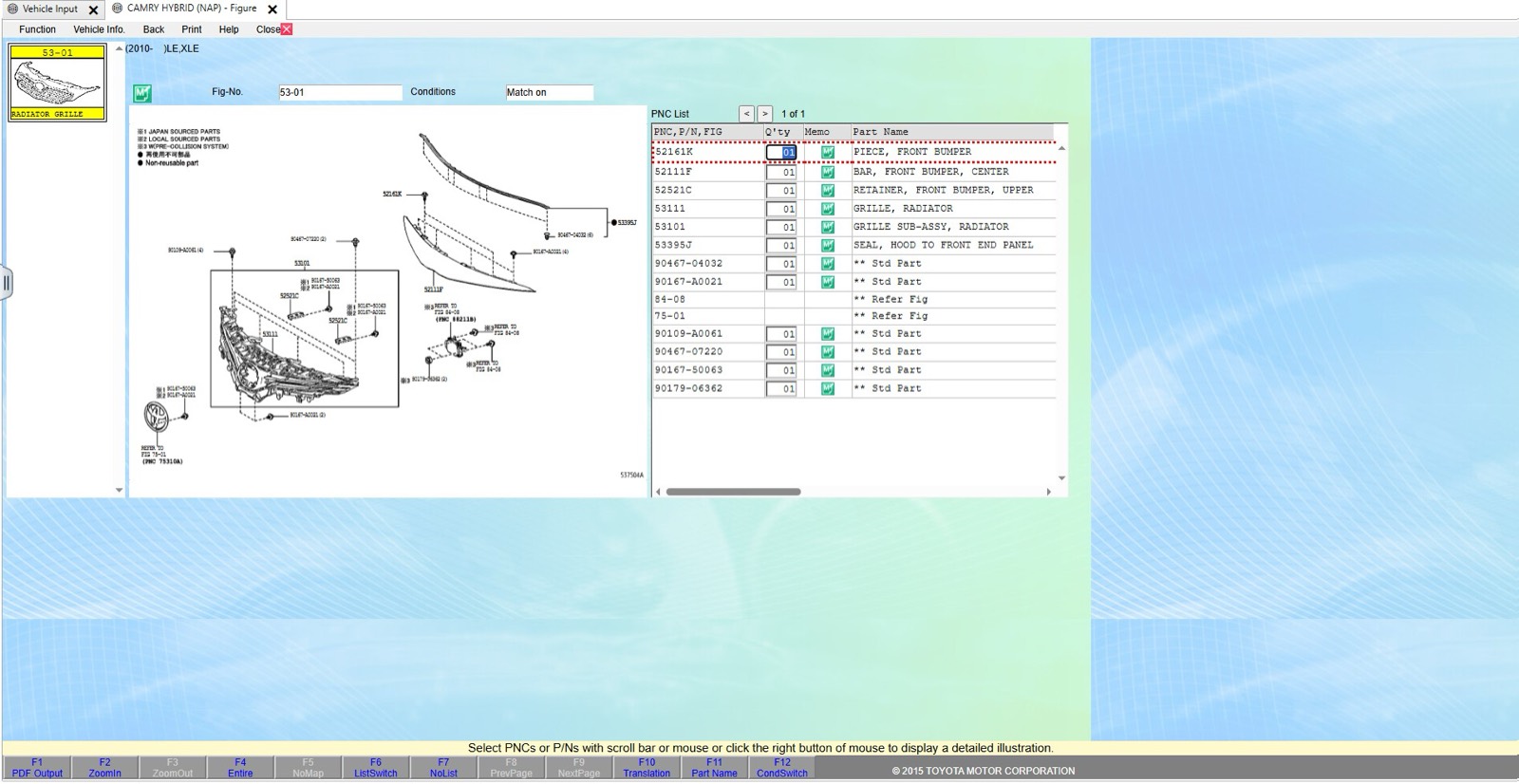Click quantity field for 90179-06362

point(781,388)
